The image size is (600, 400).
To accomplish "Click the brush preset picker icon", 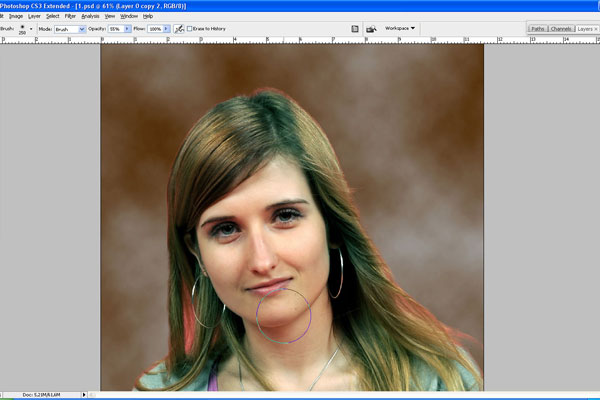I will [24, 29].
